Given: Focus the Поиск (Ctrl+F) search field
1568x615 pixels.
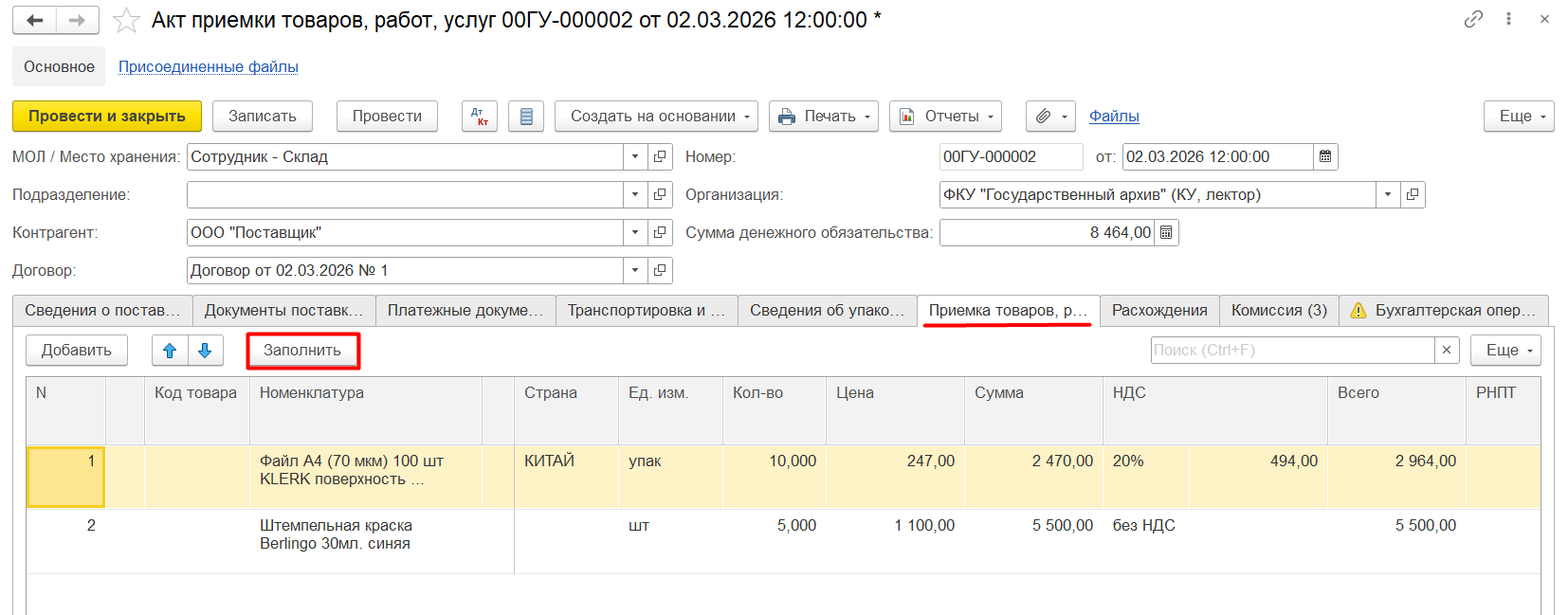Looking at the screenshot, I should coord(1292,350).
